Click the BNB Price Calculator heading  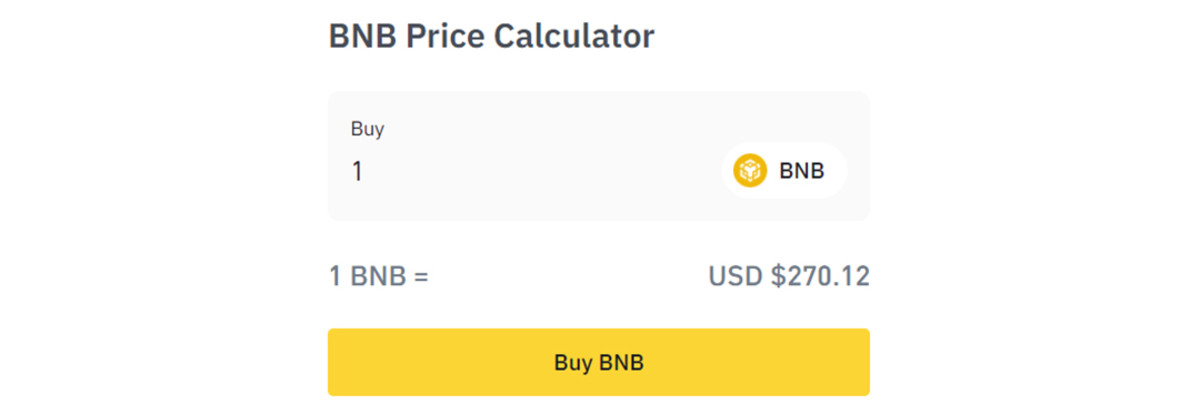pyautogui.click(x=491, y=37)
